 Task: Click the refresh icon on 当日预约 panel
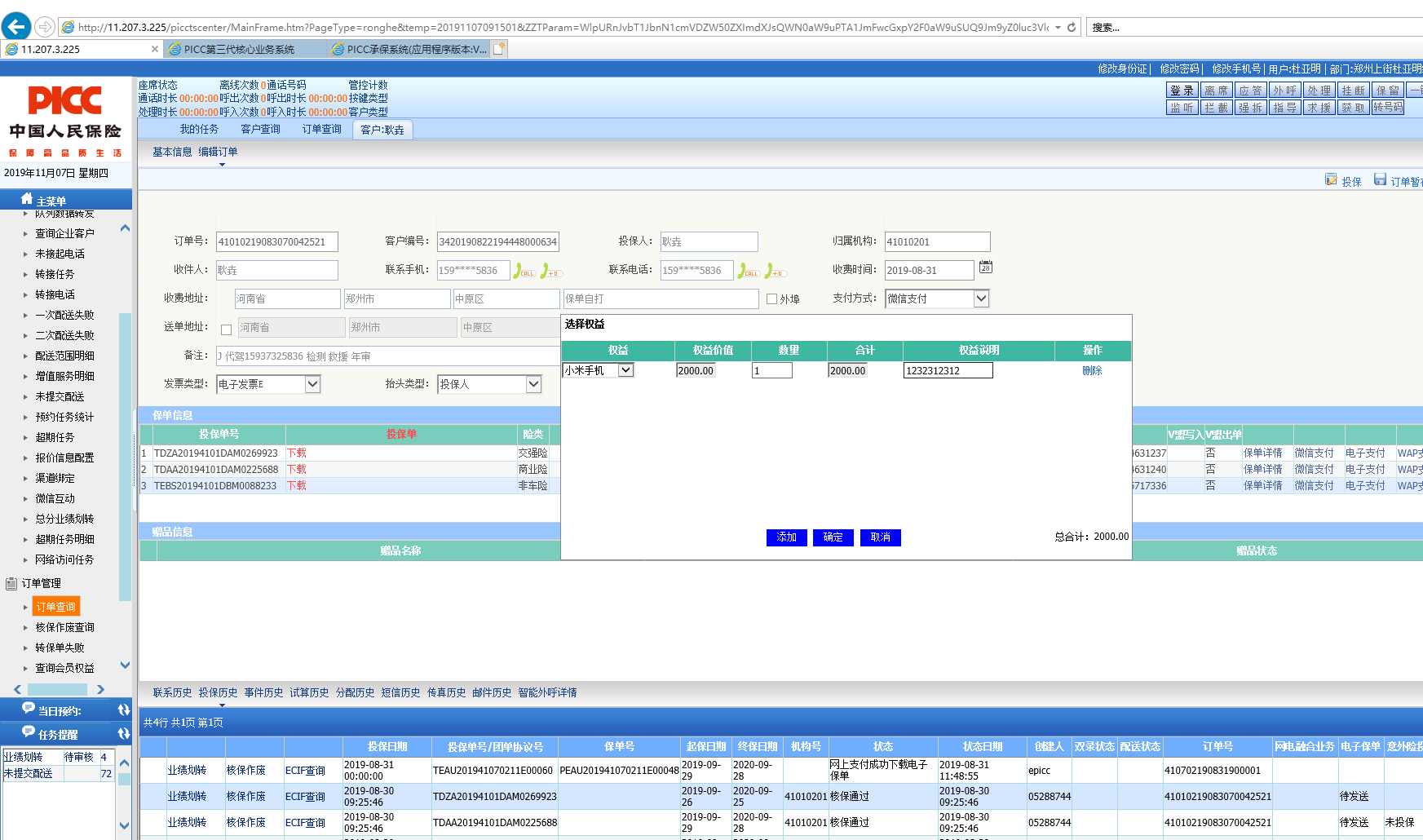click(x=123, y=710)
